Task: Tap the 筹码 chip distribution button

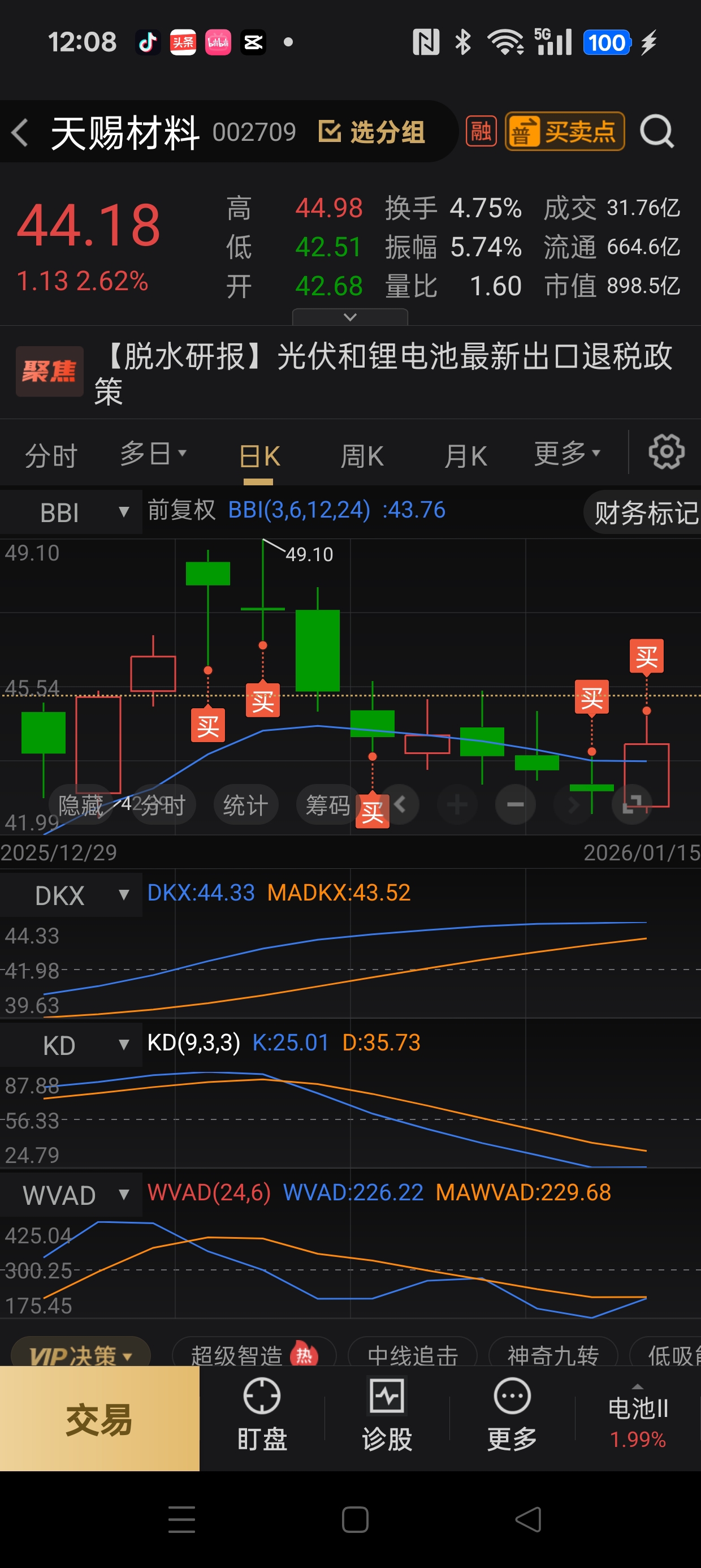Action: (327, 805)
